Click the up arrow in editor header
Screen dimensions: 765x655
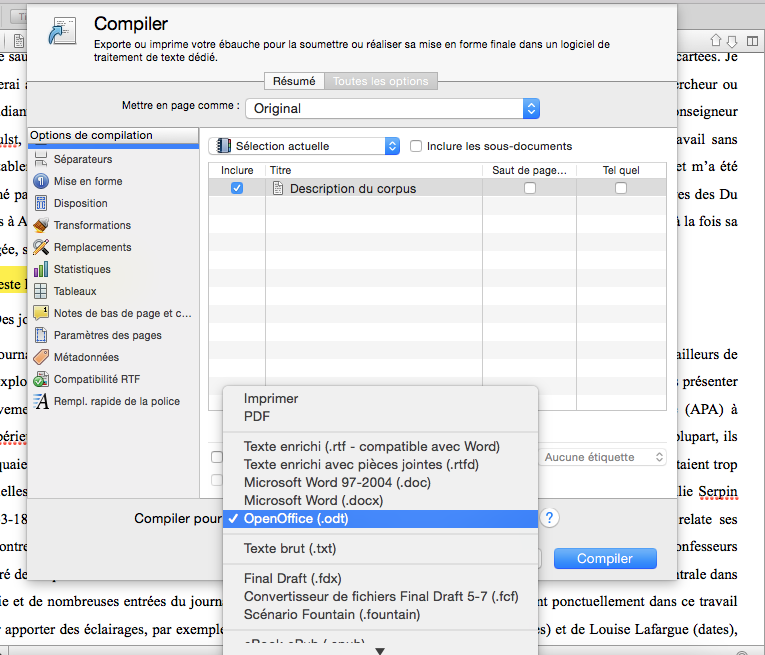(x=716, y=40)
